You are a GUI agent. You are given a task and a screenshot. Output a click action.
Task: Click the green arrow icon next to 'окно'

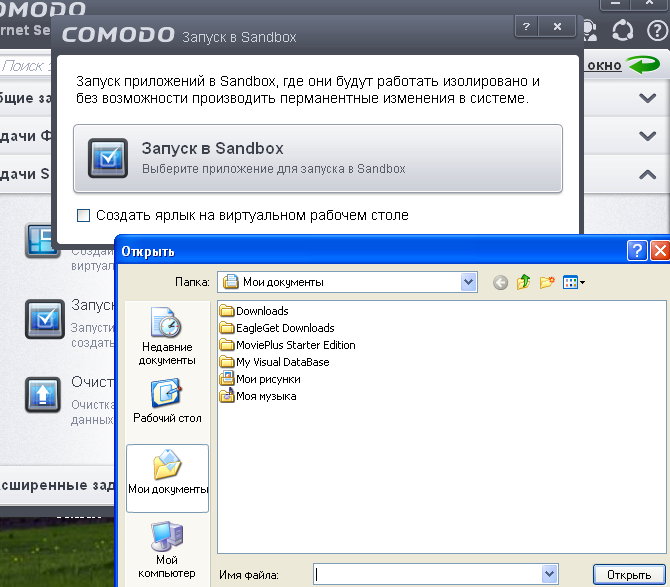coord(644,65)
